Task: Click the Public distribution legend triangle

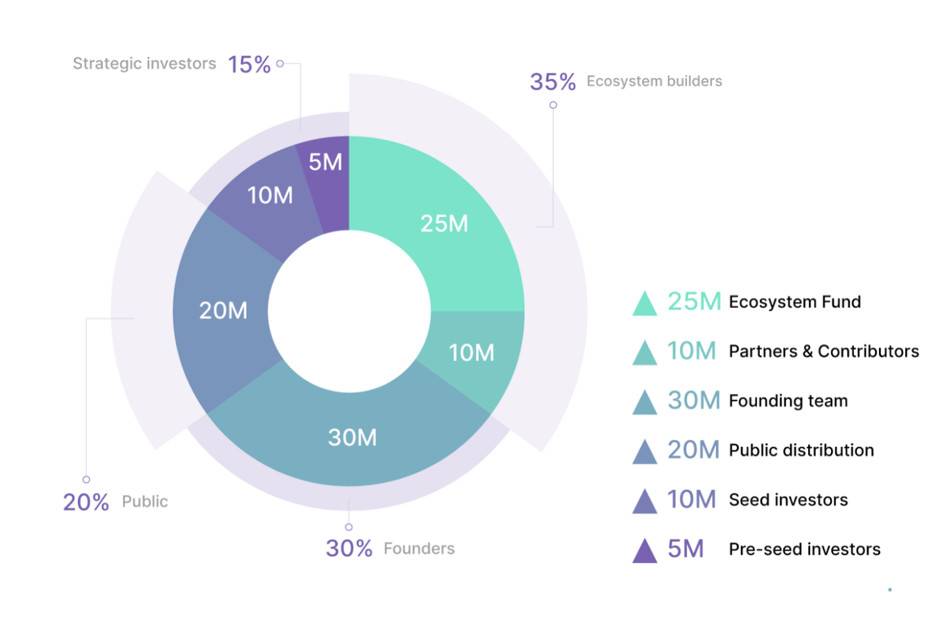Action: 645,453
